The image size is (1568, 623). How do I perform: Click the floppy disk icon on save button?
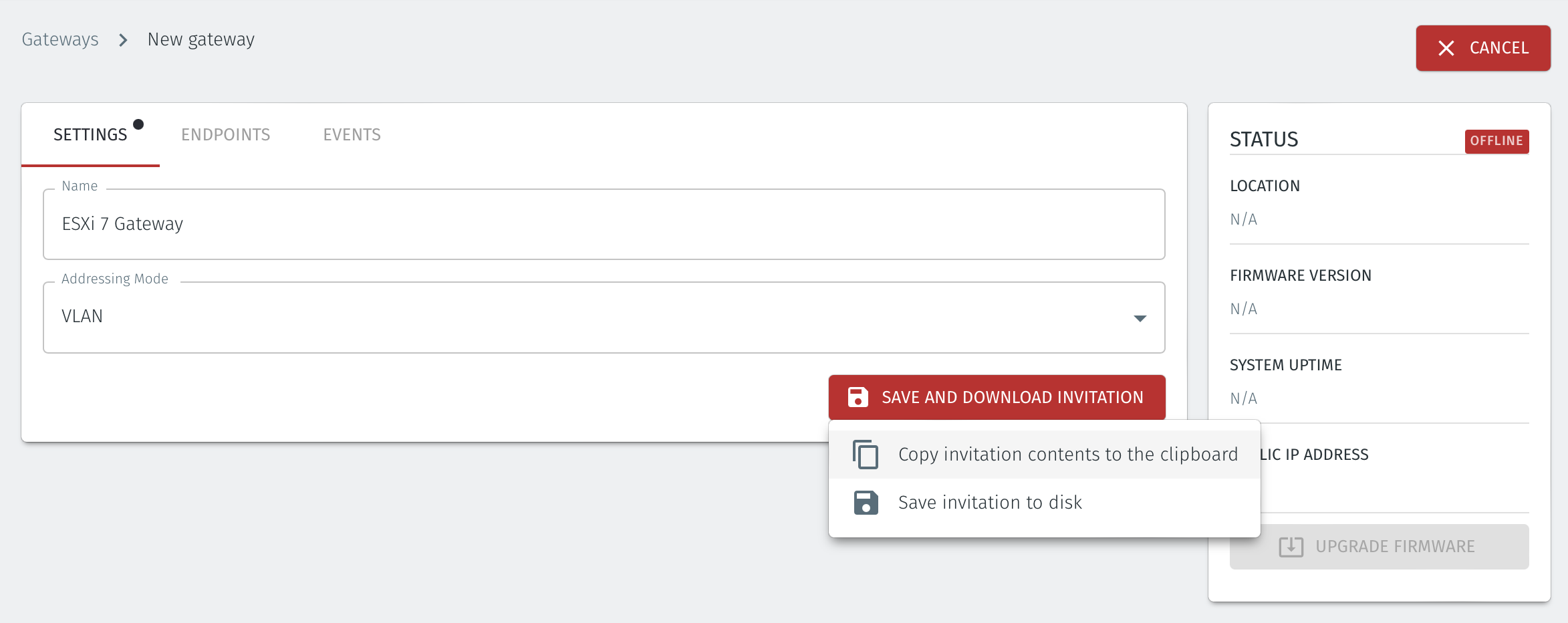[858, 397]
